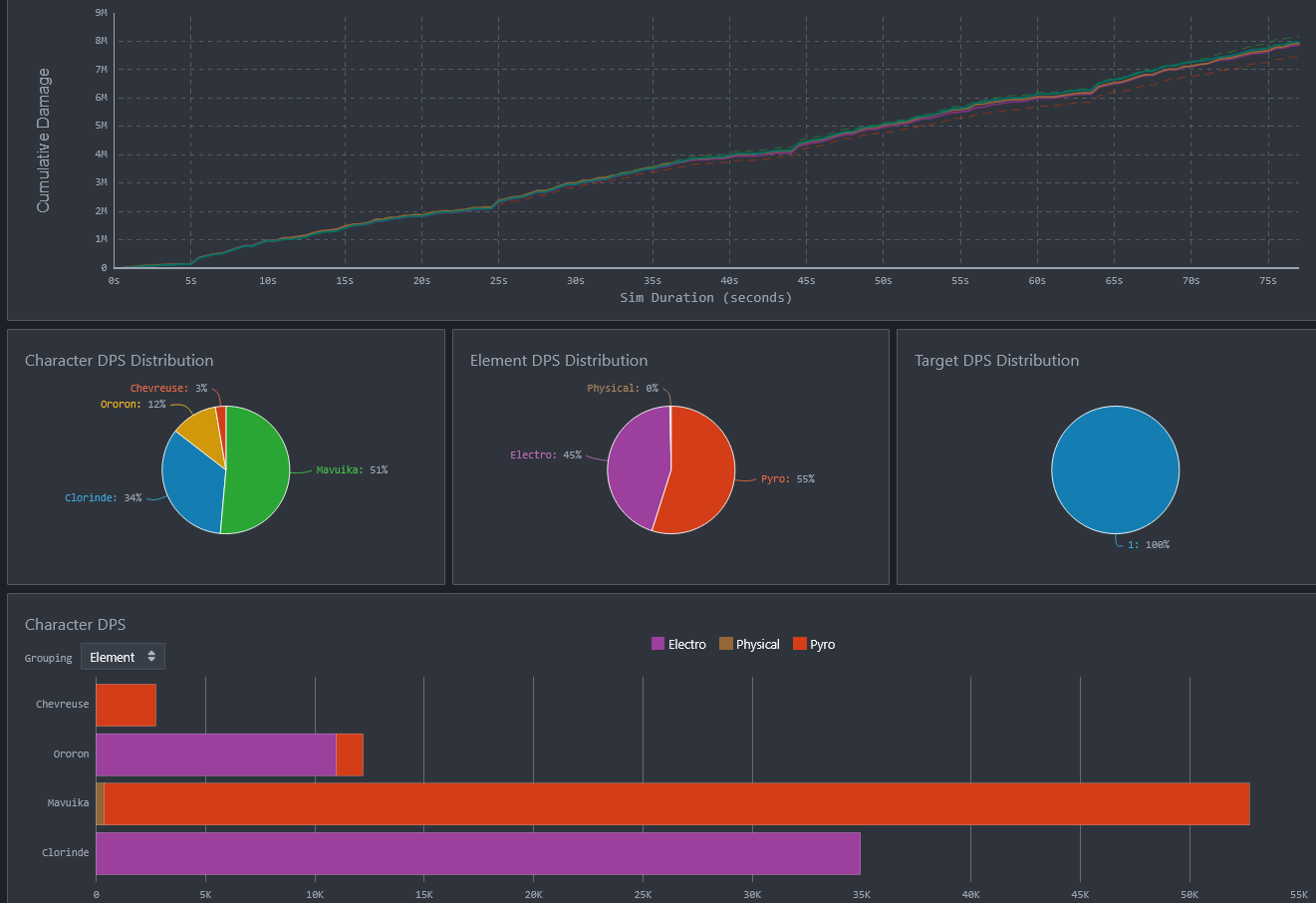Click the 'Ororon' bar chart axis label

(71, 753)
